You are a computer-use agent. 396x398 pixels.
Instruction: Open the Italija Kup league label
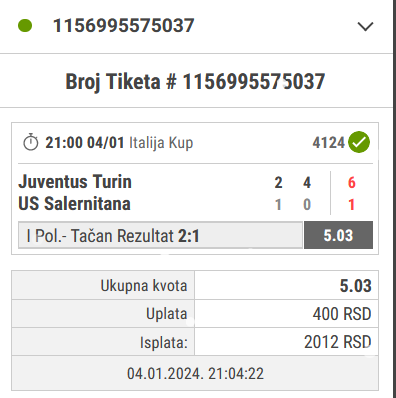(x=161, y=143)
